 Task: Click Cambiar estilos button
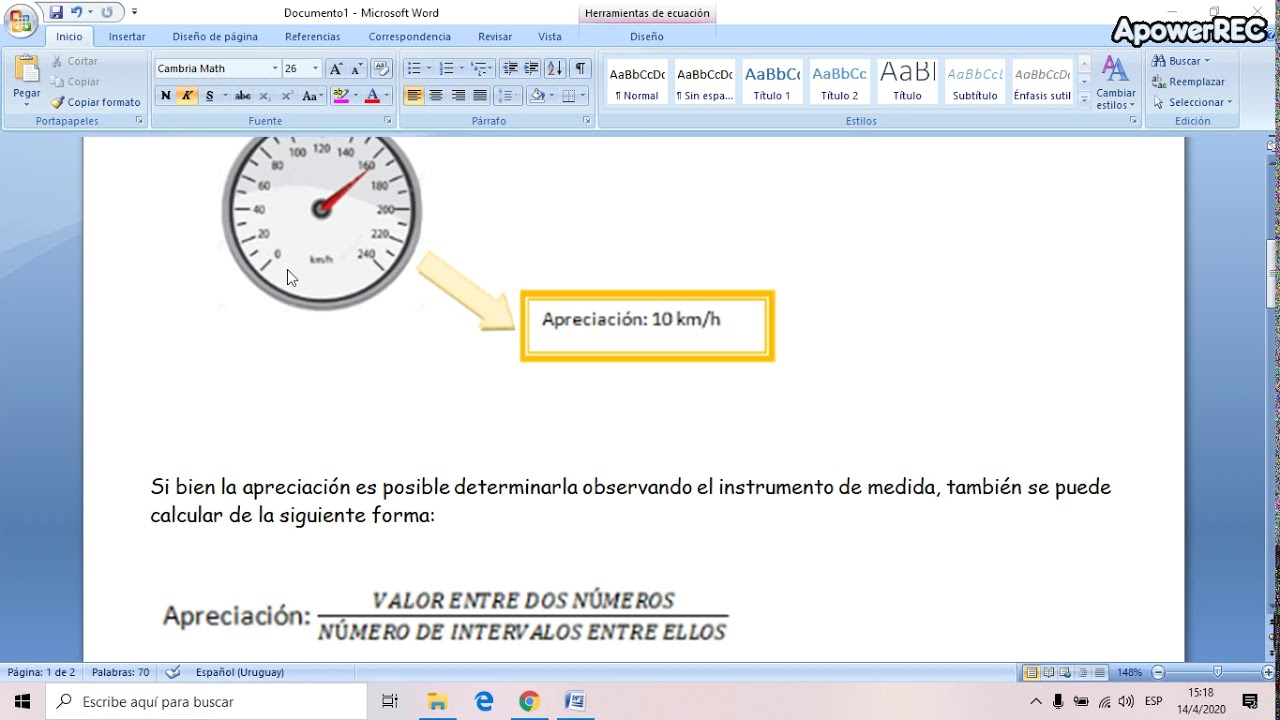click(x=1116, y=83)
